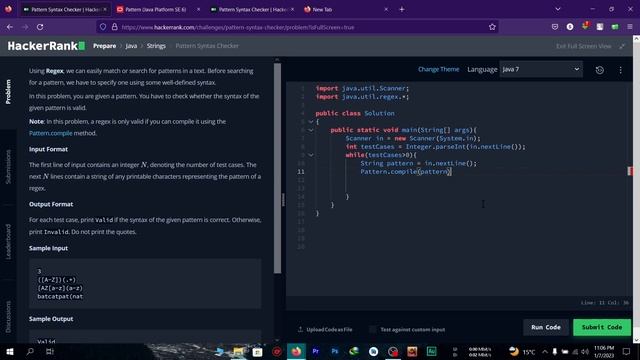Open the Discussions sidebar tab

coord(8,317)
